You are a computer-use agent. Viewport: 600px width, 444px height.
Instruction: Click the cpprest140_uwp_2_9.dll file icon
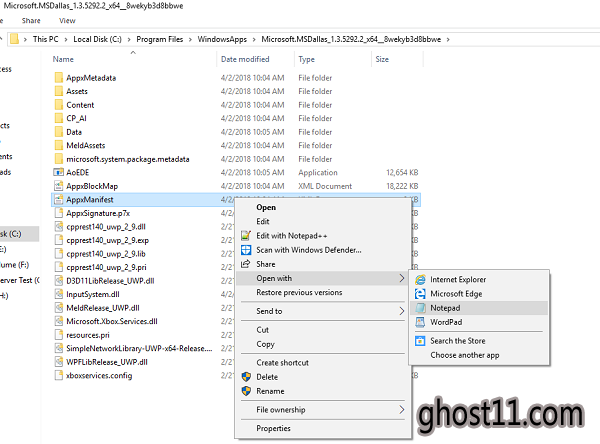(59, 227)
